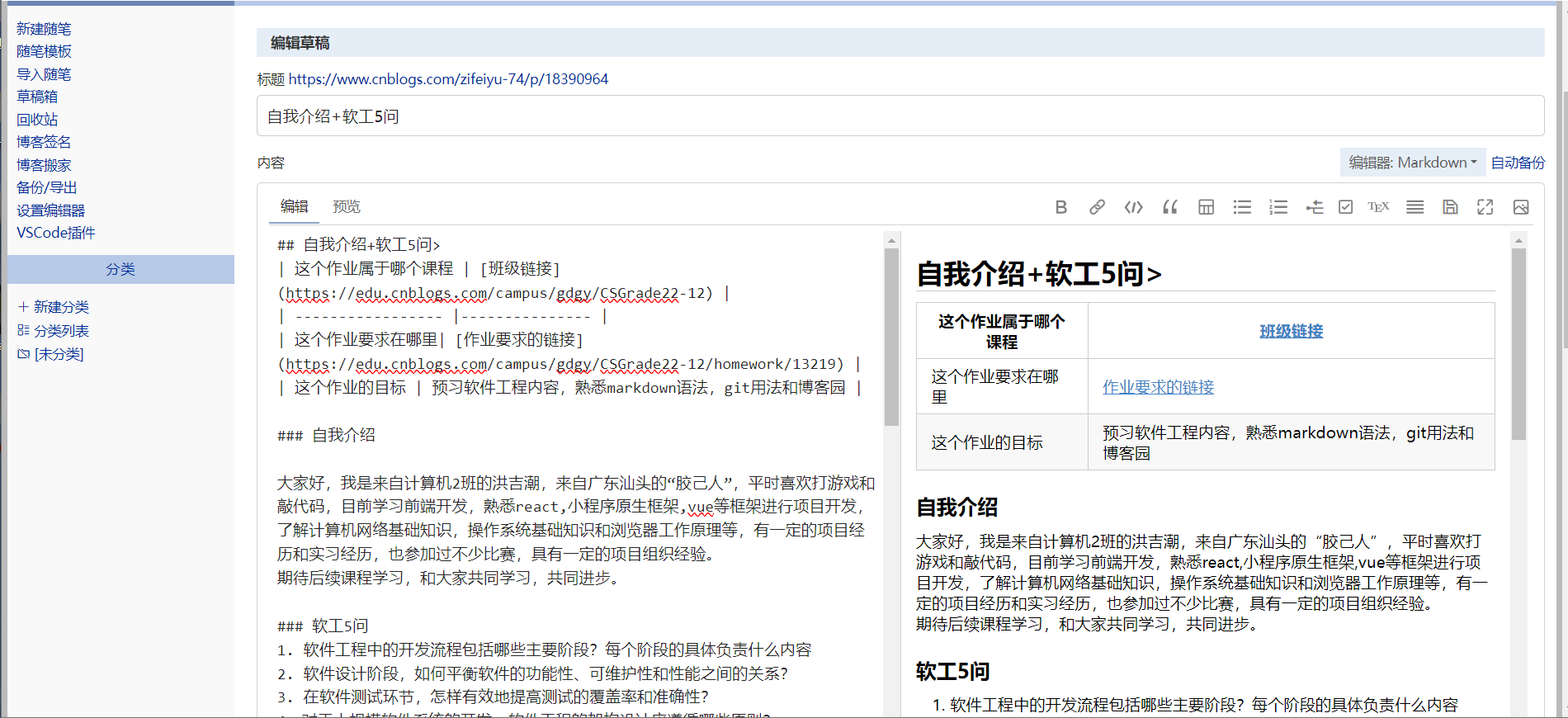
Task: Insert code block with code icon
Action: click(x=1134, y=207)
